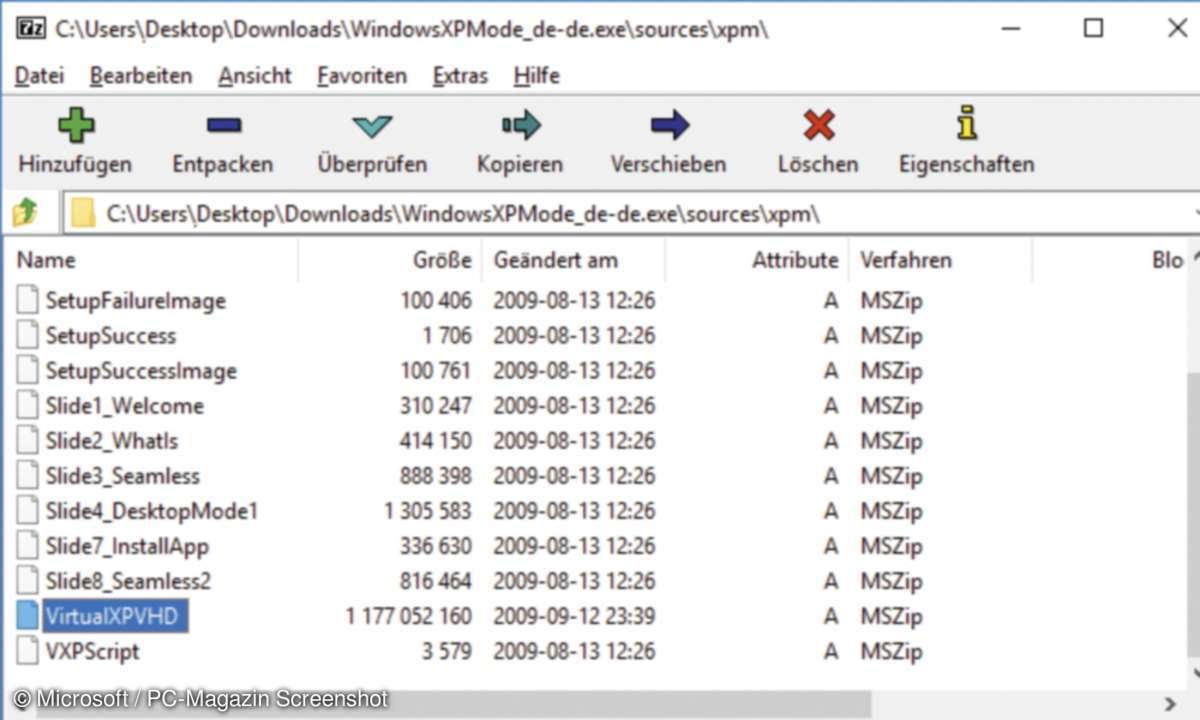The width and height of the screenshot is (1200, 720).
Task: Click file icon next to Slide2_WhatIs
Action: click(x=28, y=440)
